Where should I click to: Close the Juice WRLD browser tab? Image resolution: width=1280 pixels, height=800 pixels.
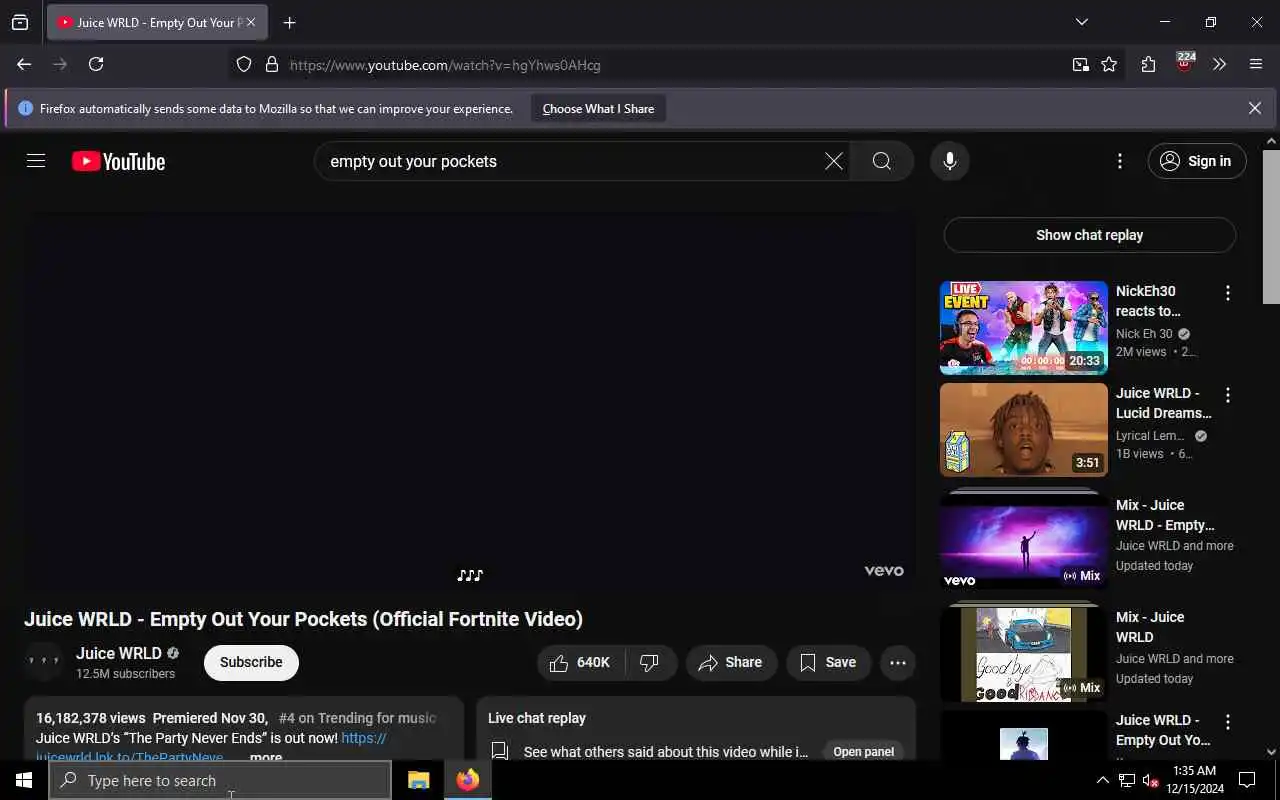pos(250,22)
